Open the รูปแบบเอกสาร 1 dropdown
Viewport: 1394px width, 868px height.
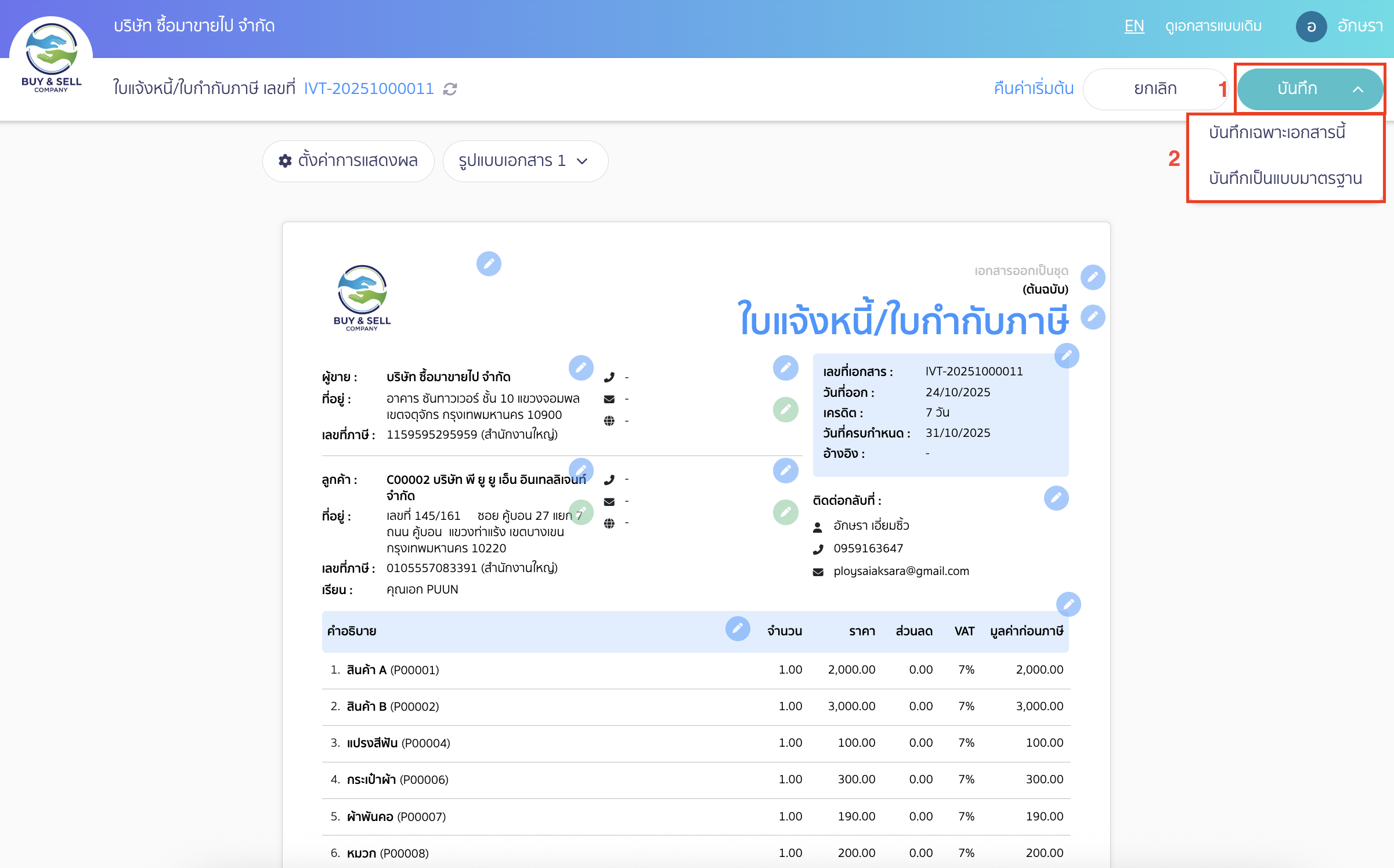click(525, 161)
